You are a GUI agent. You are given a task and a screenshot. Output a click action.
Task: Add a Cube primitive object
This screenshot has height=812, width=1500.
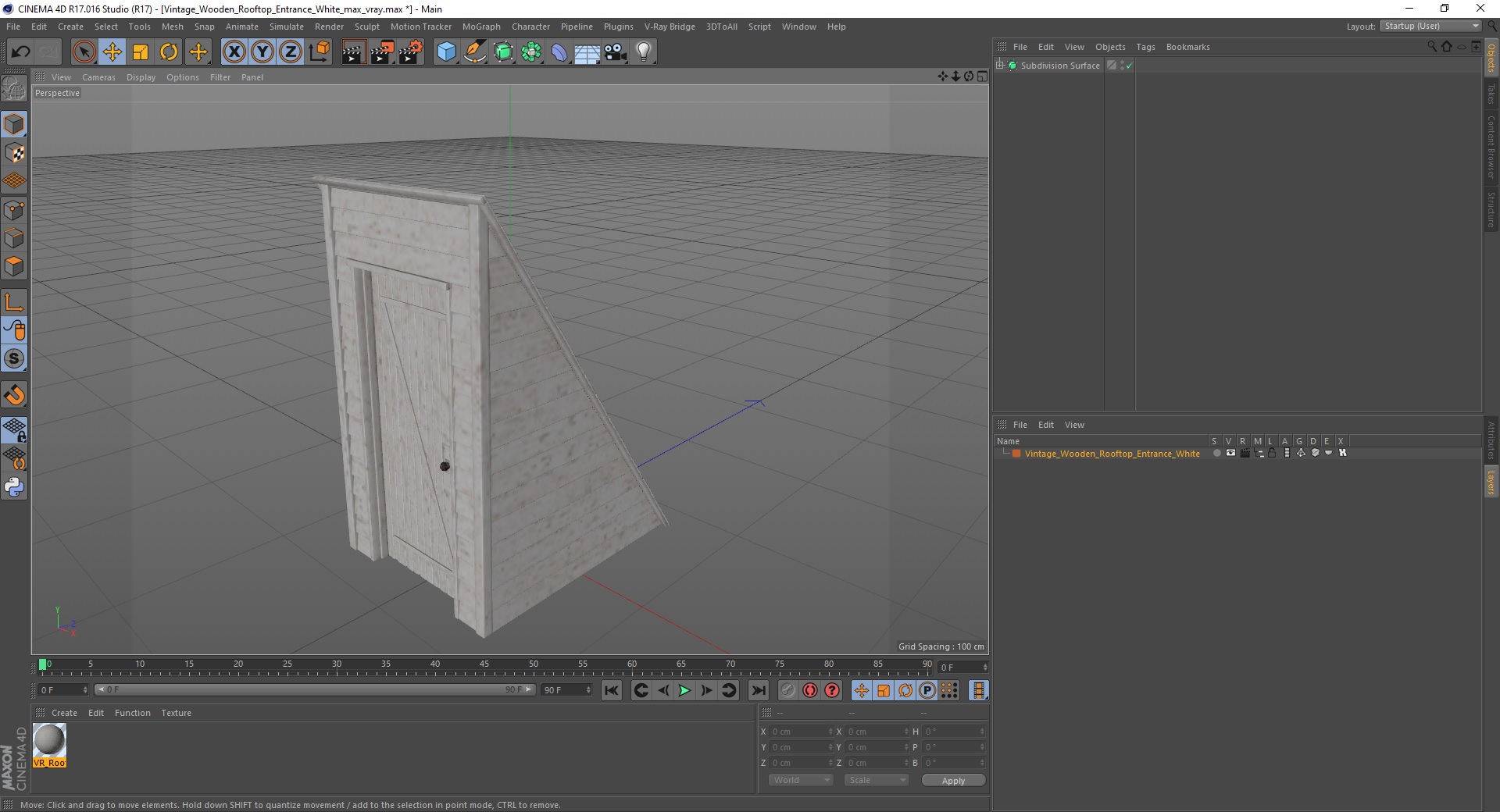point(446,52)
